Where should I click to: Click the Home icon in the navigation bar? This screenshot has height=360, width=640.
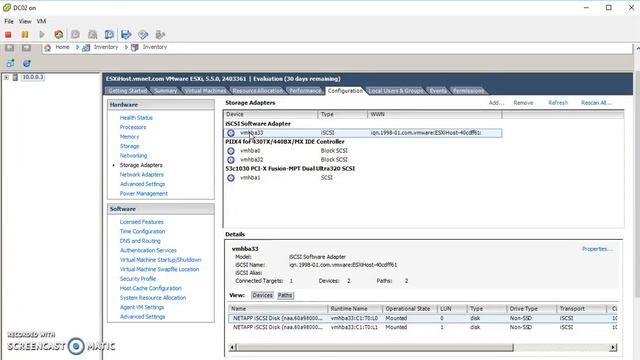47,47
